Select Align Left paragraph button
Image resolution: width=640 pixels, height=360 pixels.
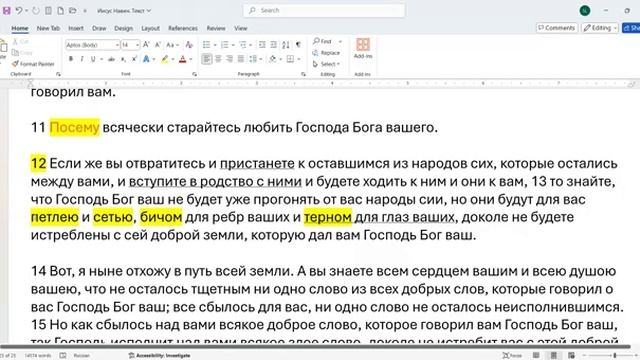pos(207,59)
